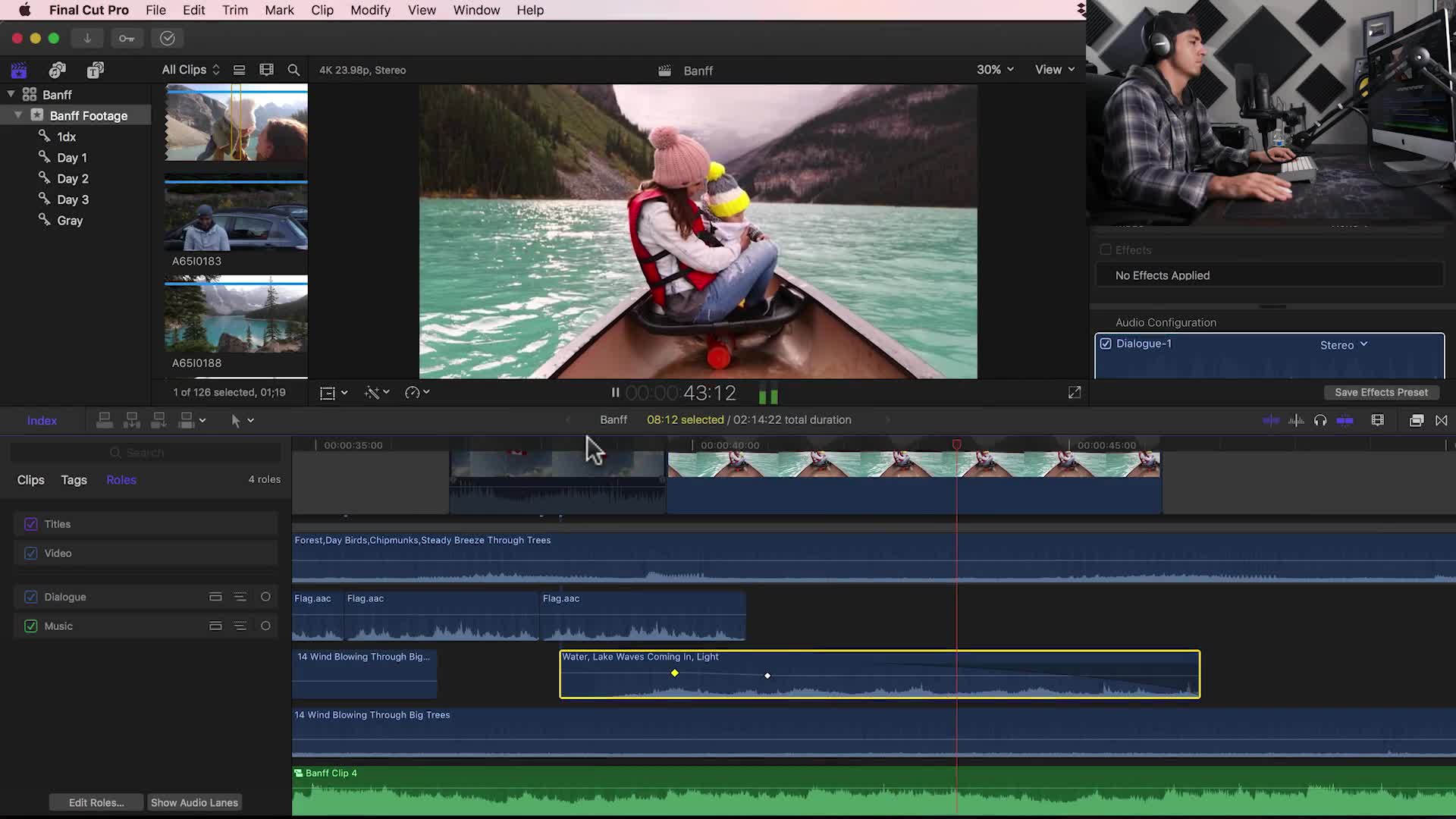The width and height of the screenshot is (1456, 819).
Task: Pause playback in the viewer
Action: [x=615, y=393]
